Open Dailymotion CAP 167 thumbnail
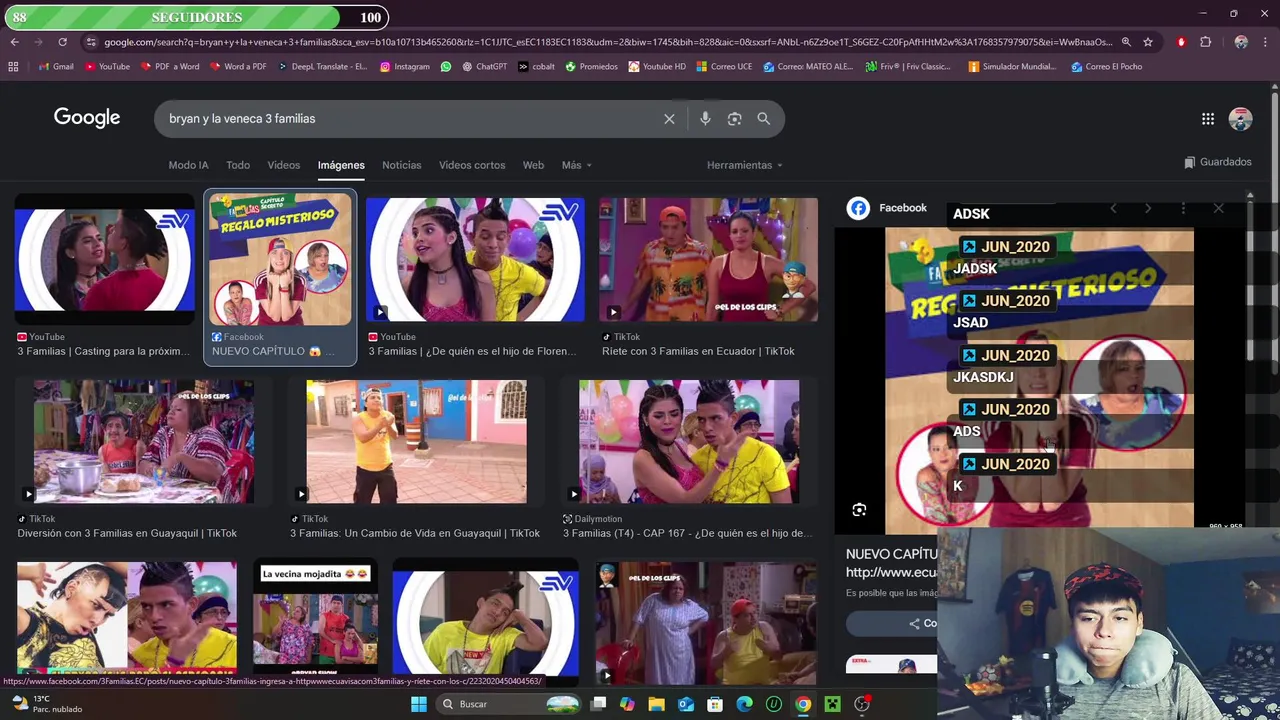Viewport: 1280px width, 720px height. 689,441
